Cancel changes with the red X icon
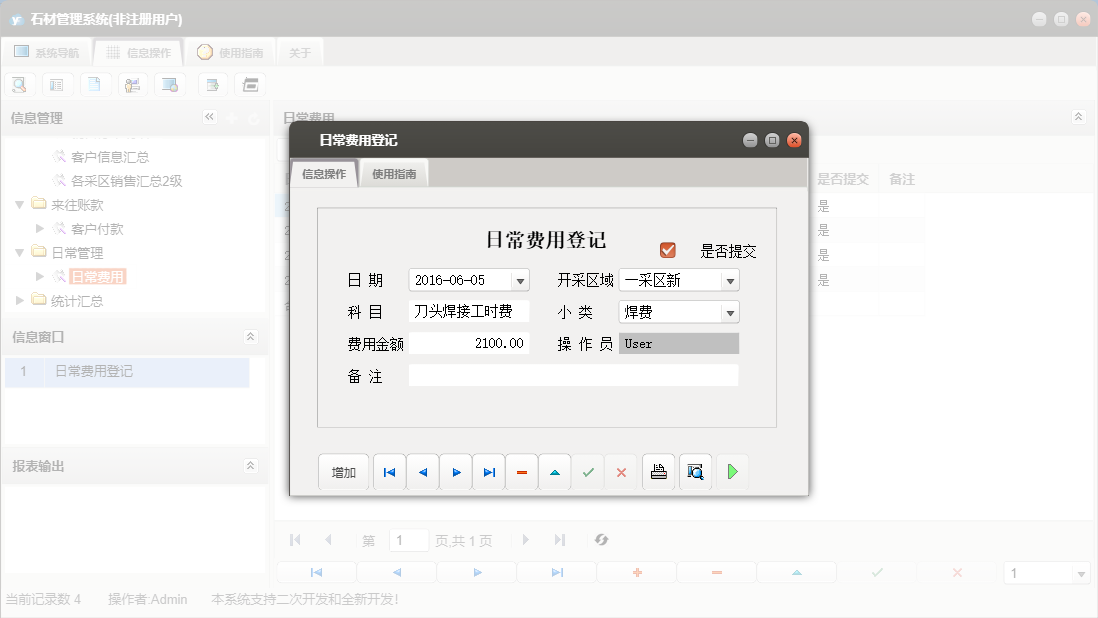Screen dimensions: 1098x618 coord(621,471)
